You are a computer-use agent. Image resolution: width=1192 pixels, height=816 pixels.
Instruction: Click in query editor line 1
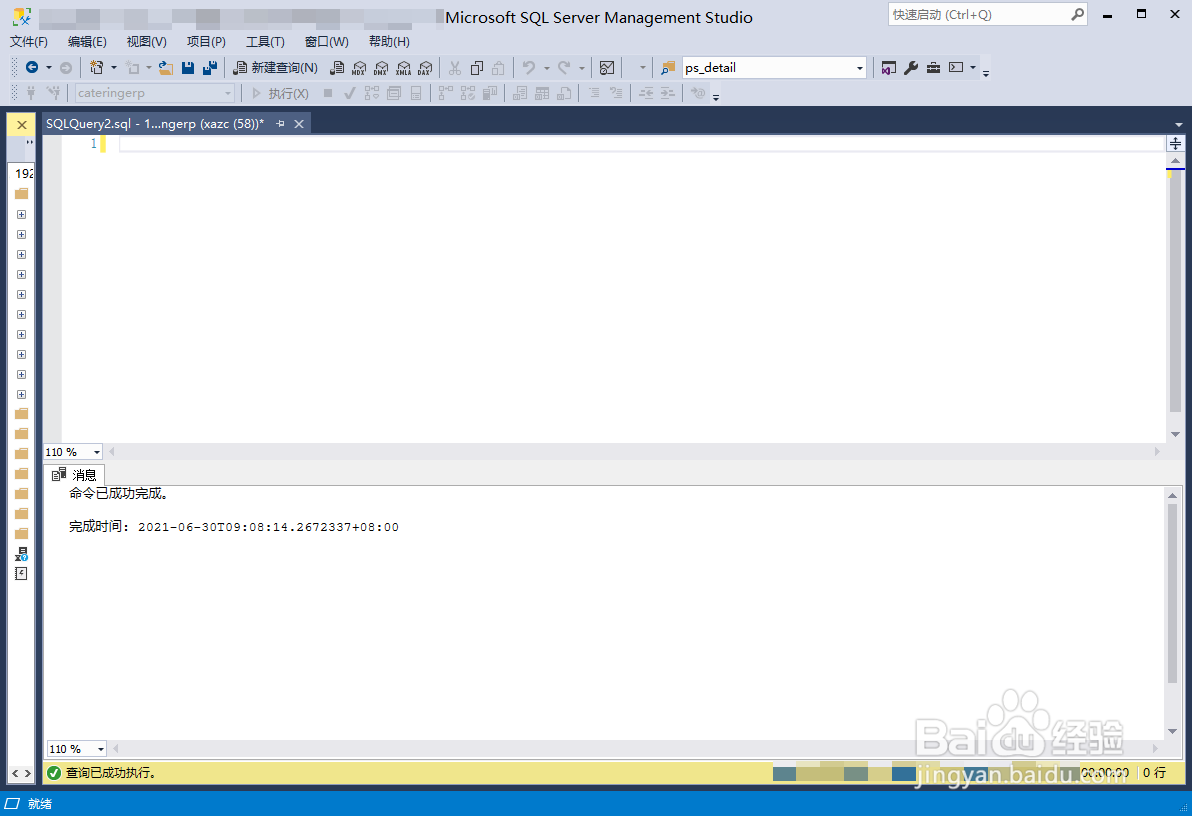641,144
